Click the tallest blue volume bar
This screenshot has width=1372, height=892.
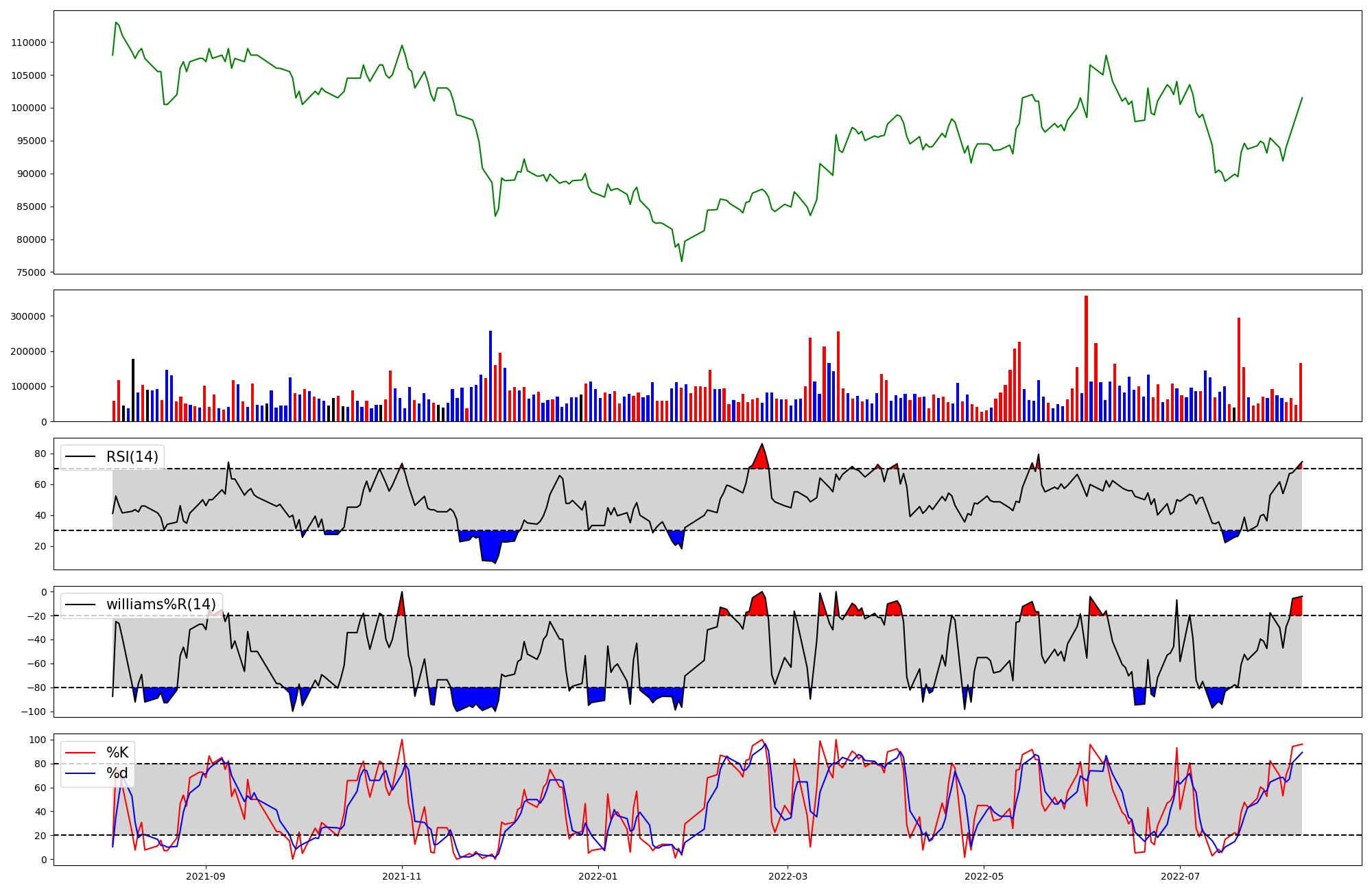pyautogui.click(x=490, y=377)
